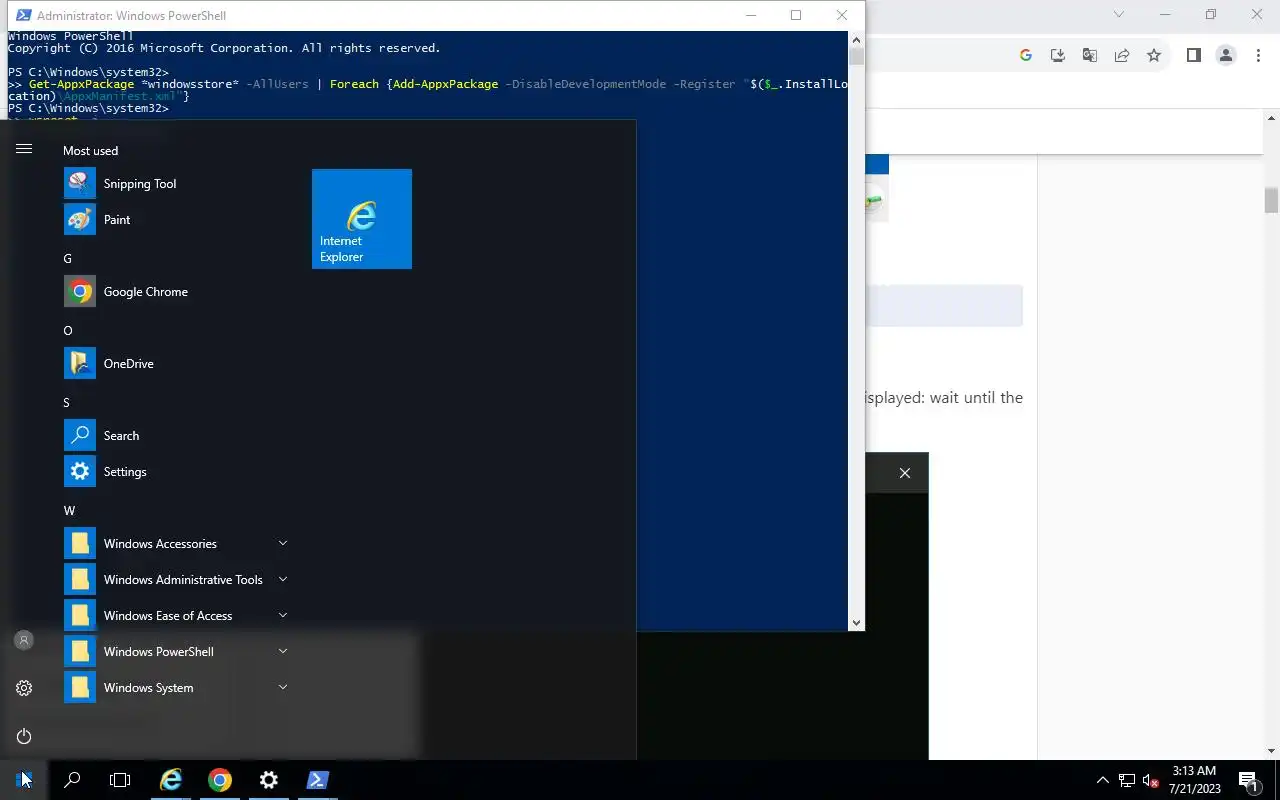The image size is (1280, 800).
Task: Click Chrome page vertical scrollbar thumb
Action: (x=1271, y=200)
